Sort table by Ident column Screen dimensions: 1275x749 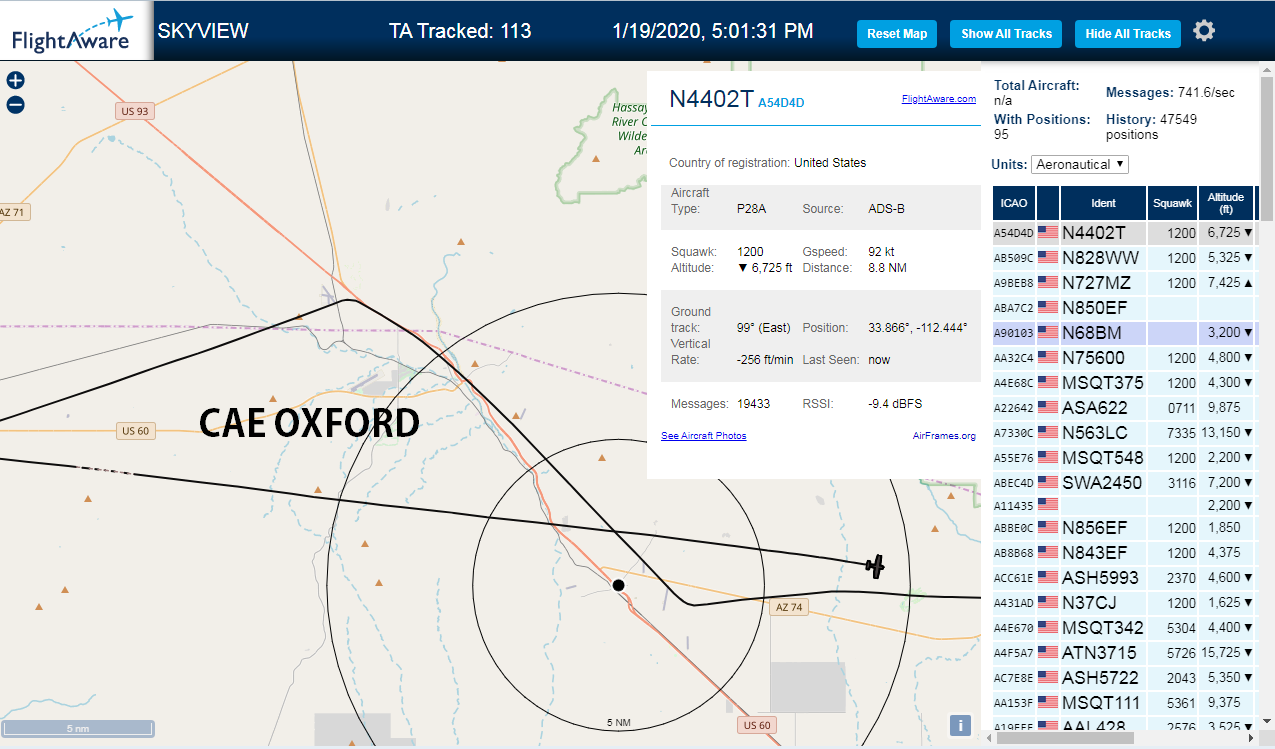[1103, 203]
